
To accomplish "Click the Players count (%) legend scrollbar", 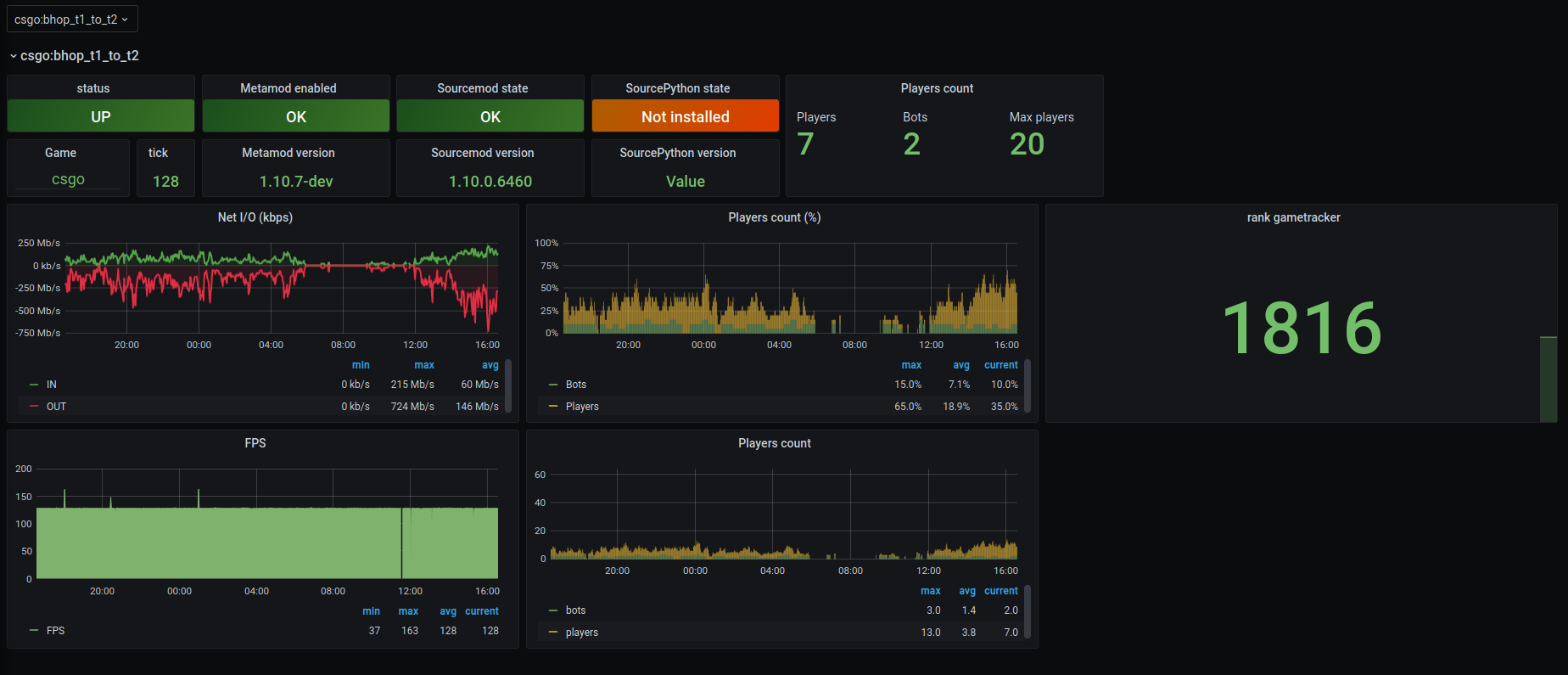I will point(1028,386).
